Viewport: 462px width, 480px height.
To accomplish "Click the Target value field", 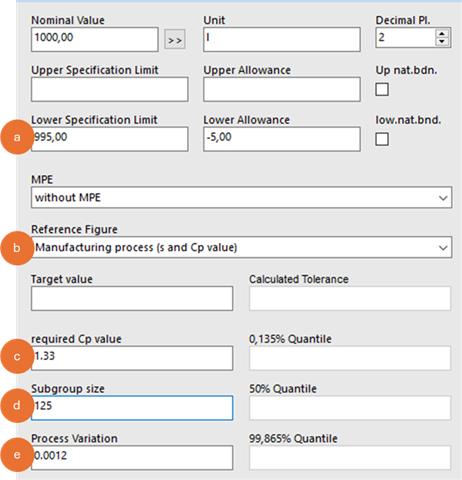I will point(132,298).
